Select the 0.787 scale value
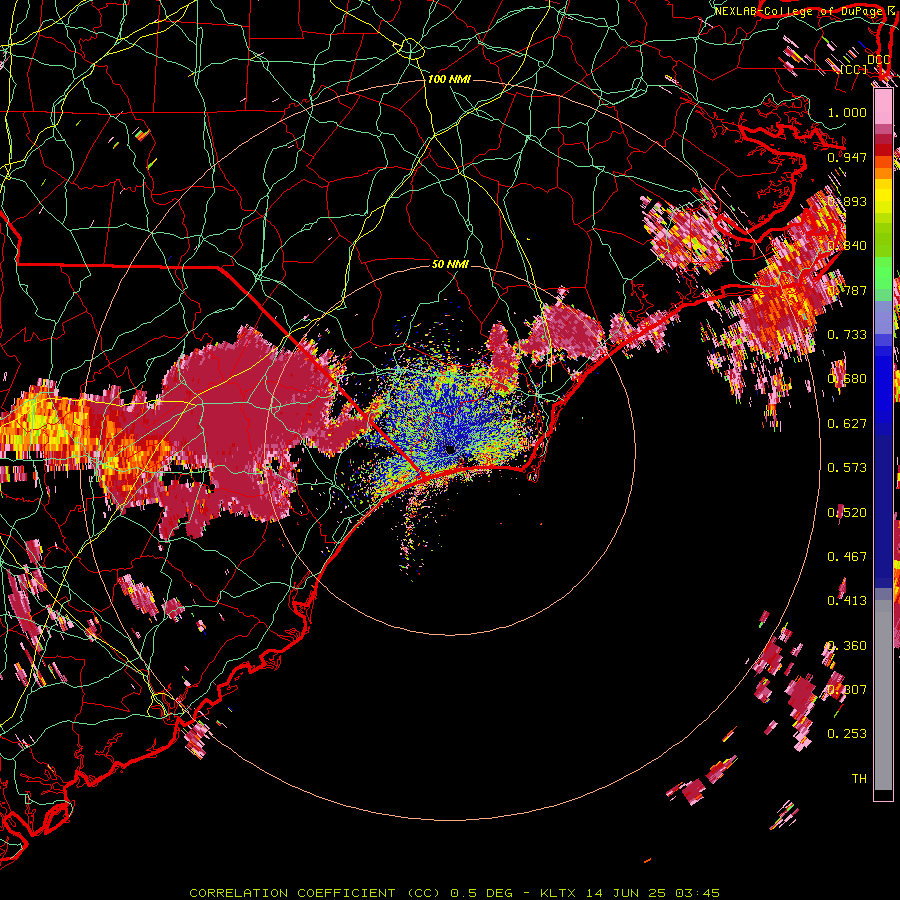Viewport: 900px width, 900px height. 847,290
